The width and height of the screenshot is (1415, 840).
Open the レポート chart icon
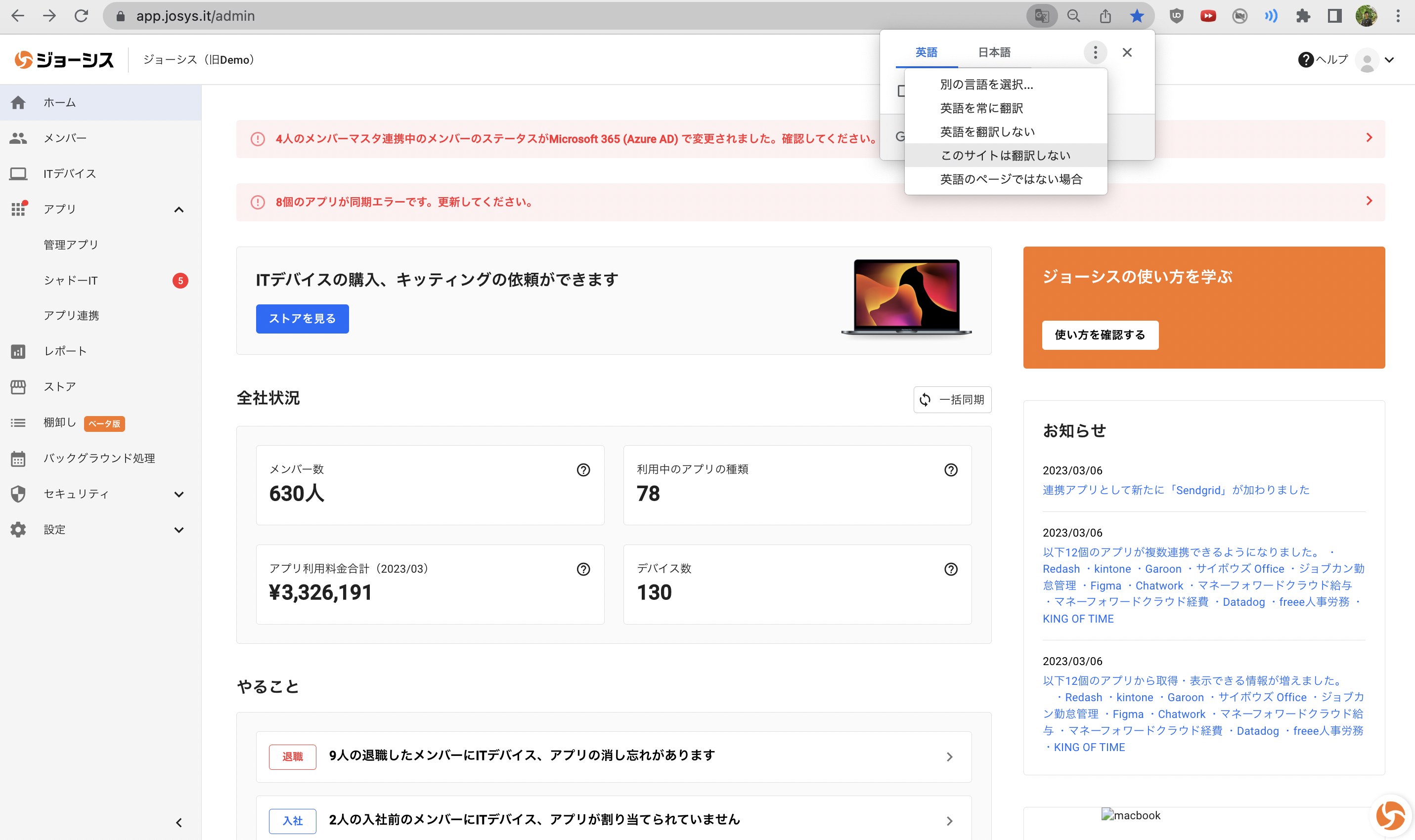click(19, 351)
